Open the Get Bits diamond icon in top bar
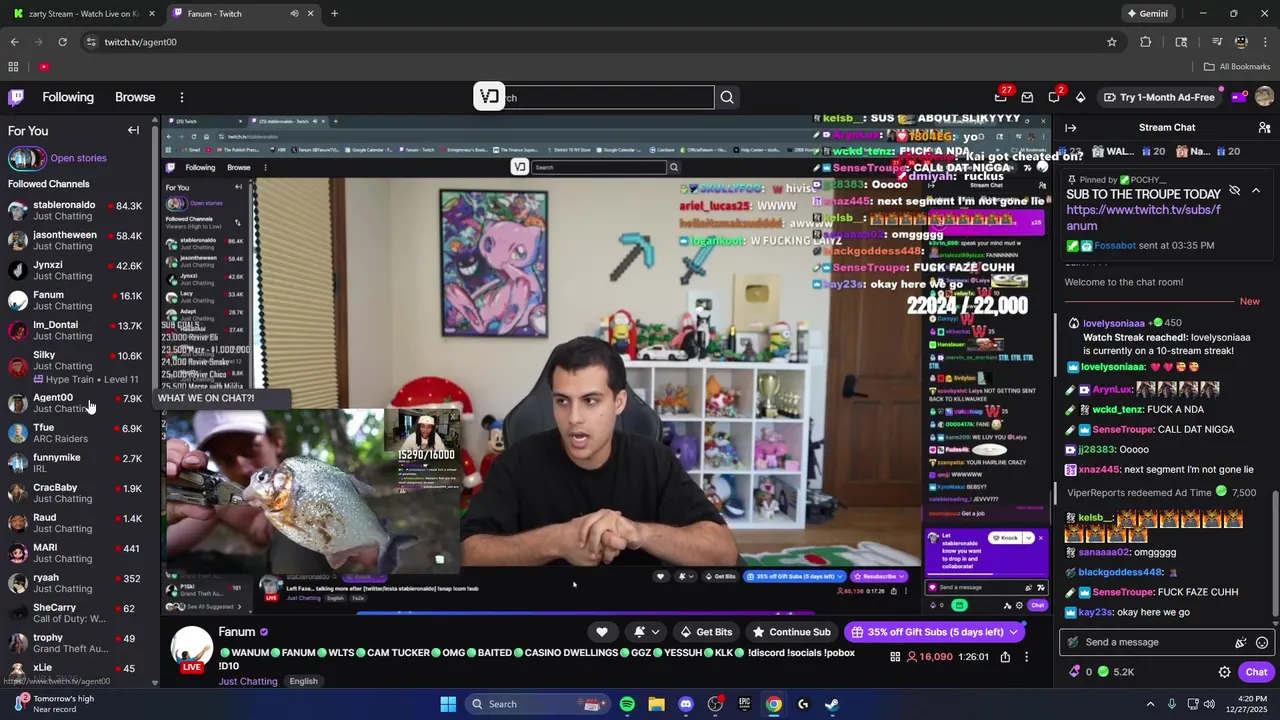This screenshot has width=1280, height=720. tap(1080, 97)
